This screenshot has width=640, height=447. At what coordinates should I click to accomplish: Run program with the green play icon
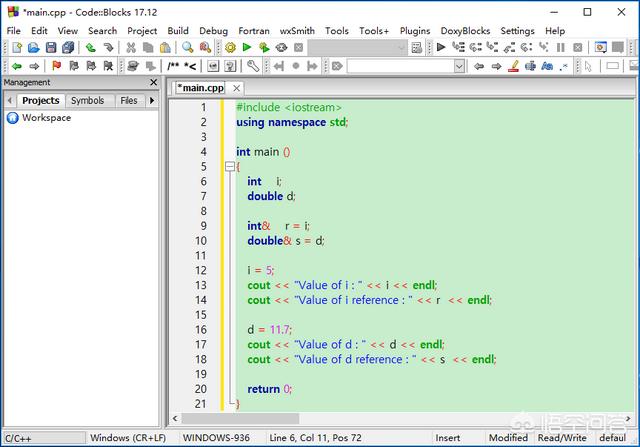pyautogui.click(x=247, y=47)
